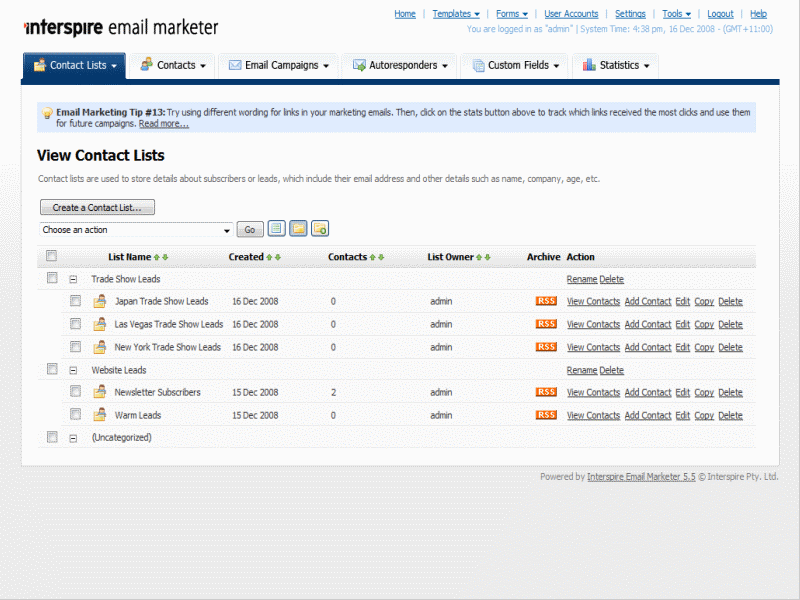The height and width of the screenshot is (600, 800).
Task: Open the Autoresponders tab
Action: (x=399, y=65)
